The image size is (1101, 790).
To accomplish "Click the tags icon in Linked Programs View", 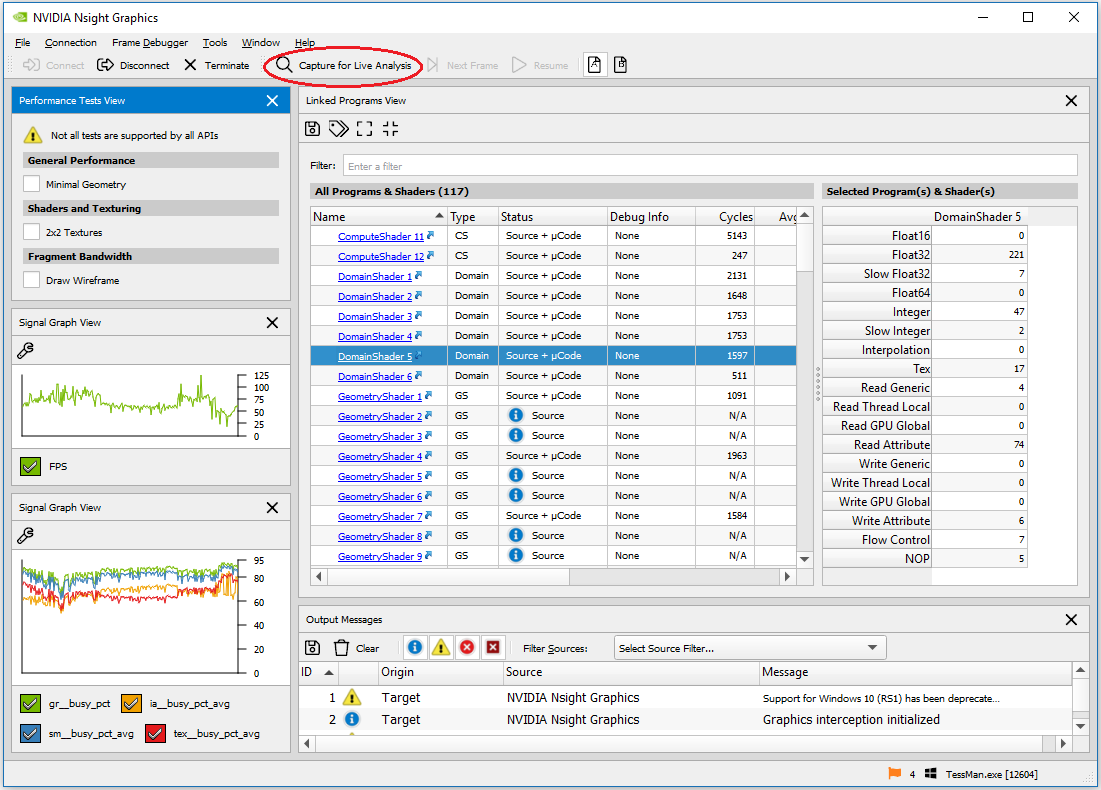I will [x=338, y=128].
